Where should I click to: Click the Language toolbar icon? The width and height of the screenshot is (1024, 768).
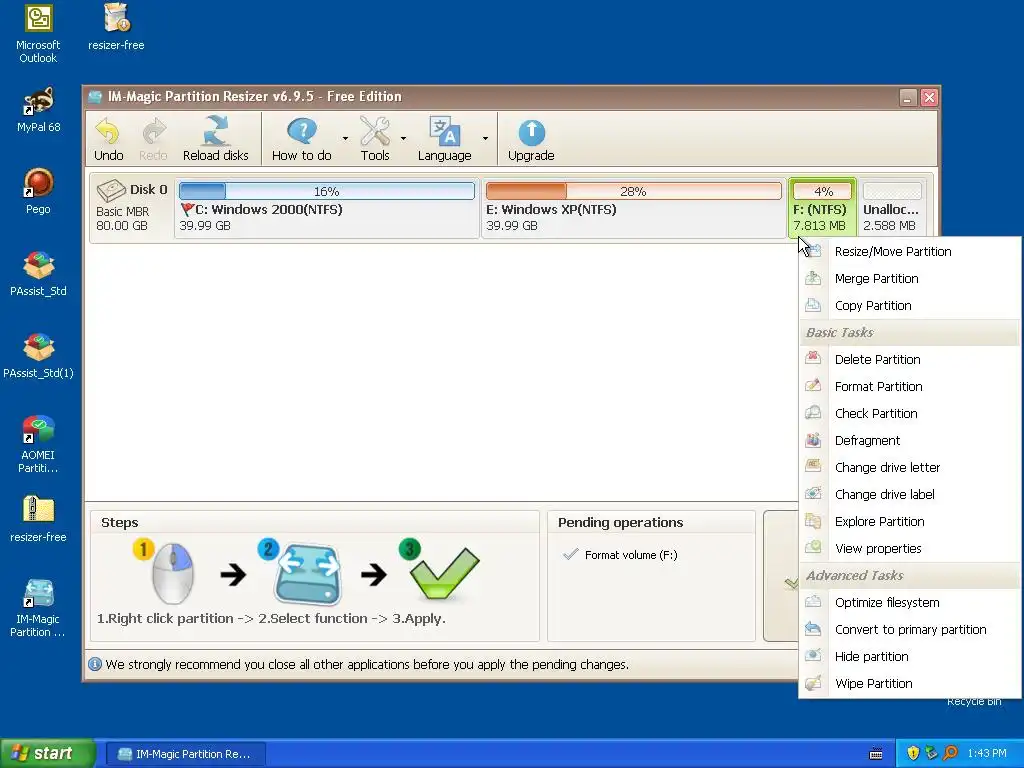(x=444, y=131)
